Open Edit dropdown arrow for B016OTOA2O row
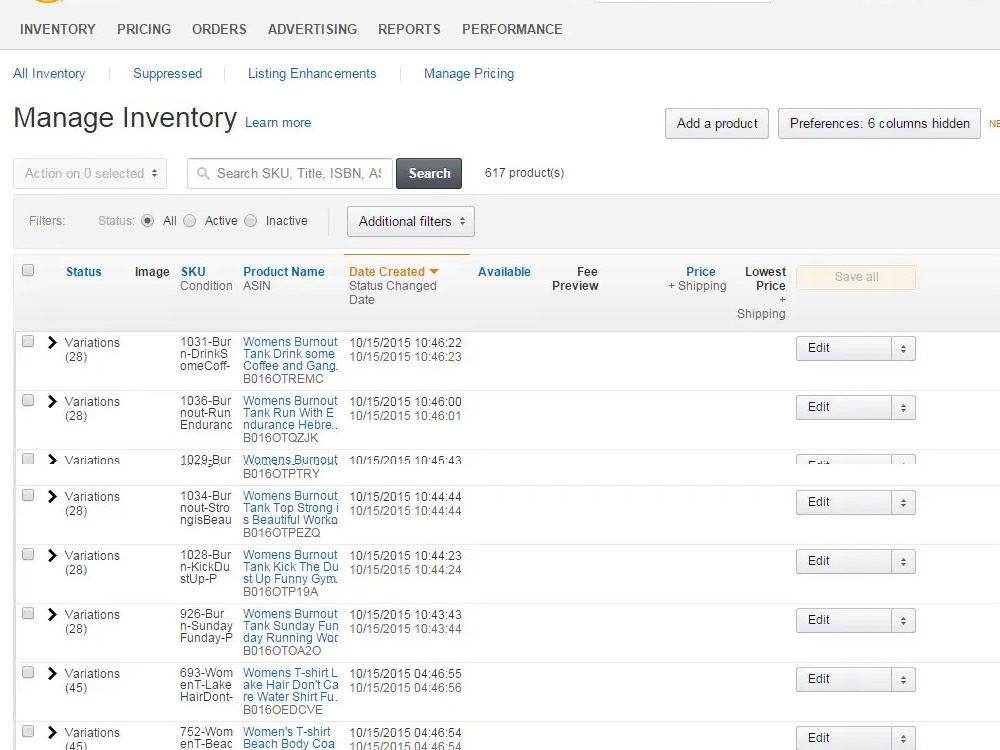 903,621
